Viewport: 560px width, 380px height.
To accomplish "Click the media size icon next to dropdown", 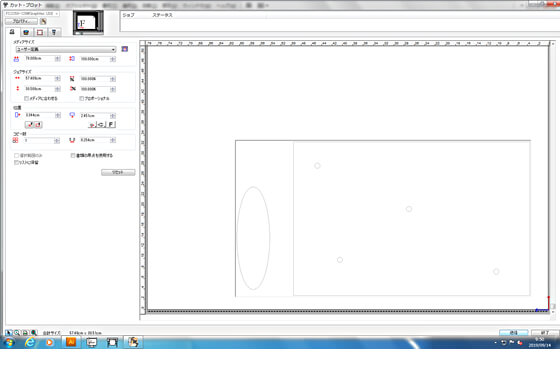I will [125, 49].
